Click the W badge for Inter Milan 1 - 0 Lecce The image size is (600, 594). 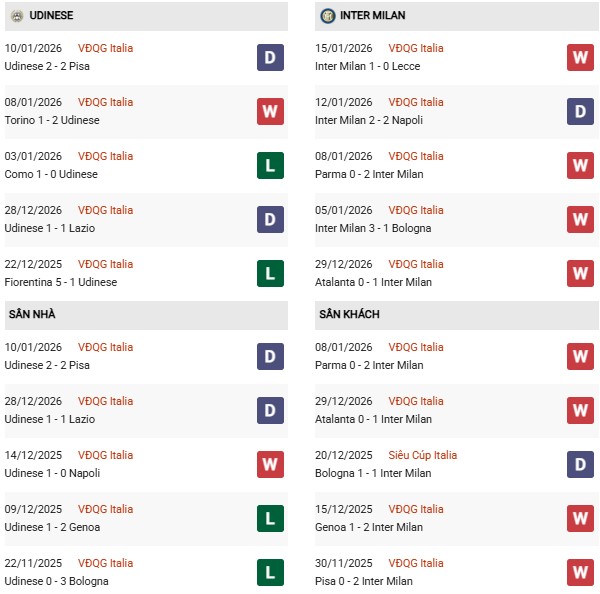click(x=580, y=57)
